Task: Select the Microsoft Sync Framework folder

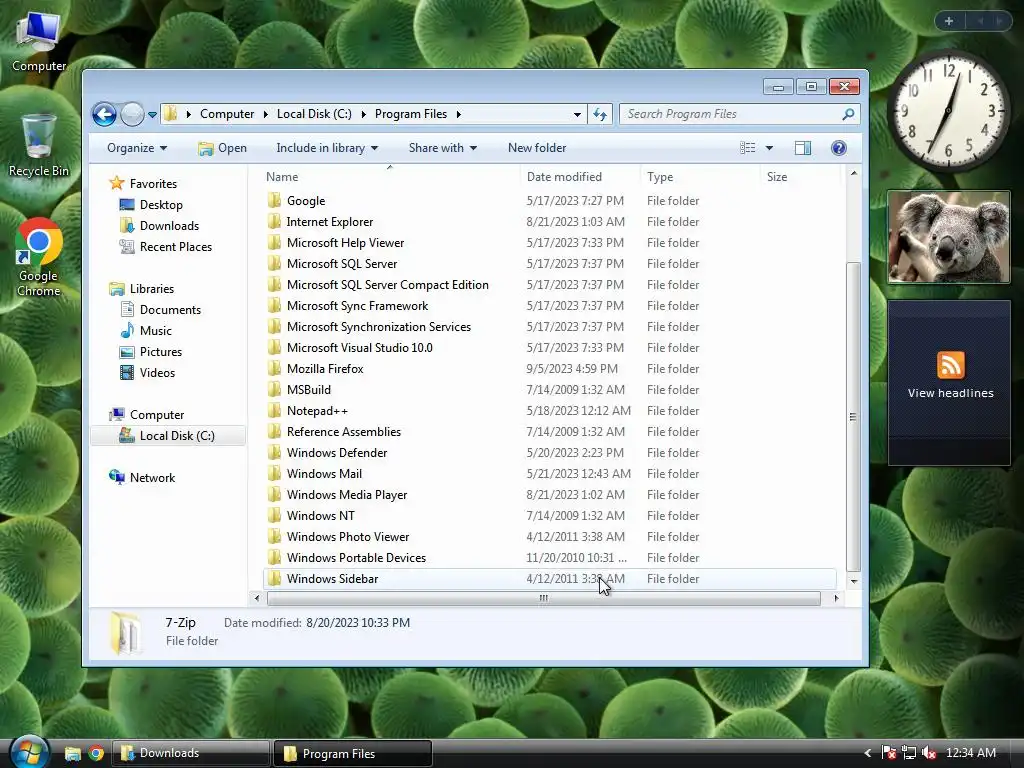Action: [x=357, y=306]
